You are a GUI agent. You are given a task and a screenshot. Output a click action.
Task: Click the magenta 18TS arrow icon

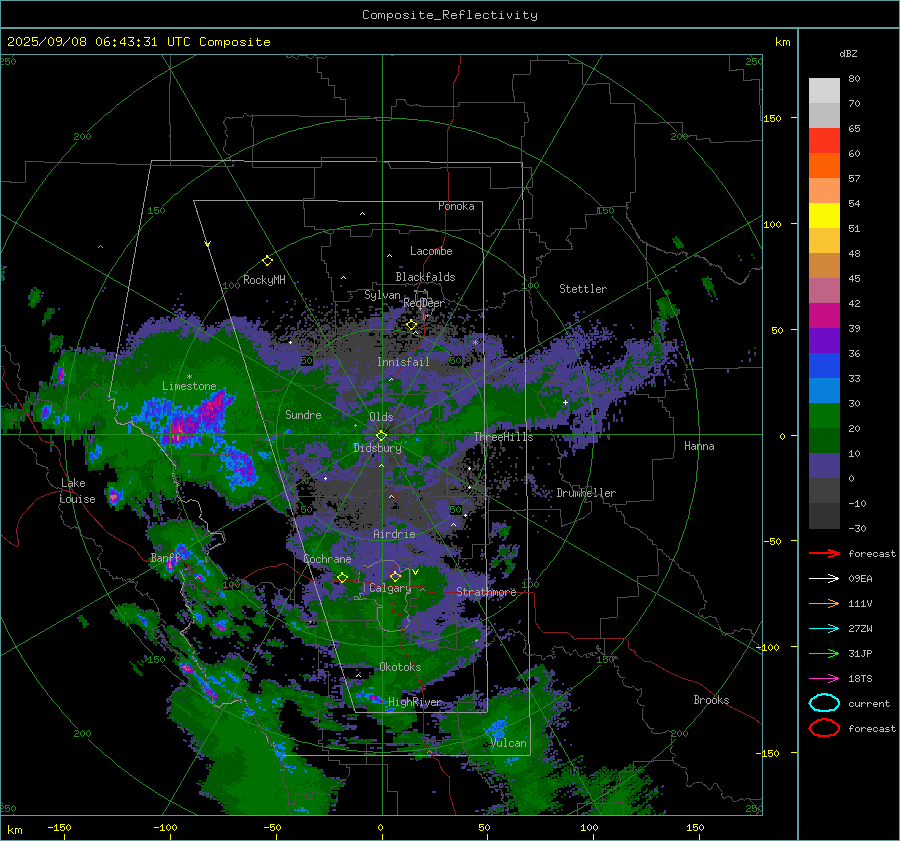click(x=824, y=679)
